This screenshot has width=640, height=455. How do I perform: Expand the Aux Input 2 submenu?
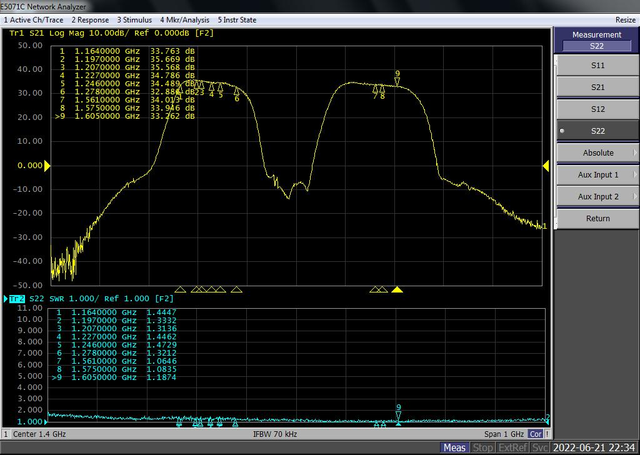tap(598, 197)
